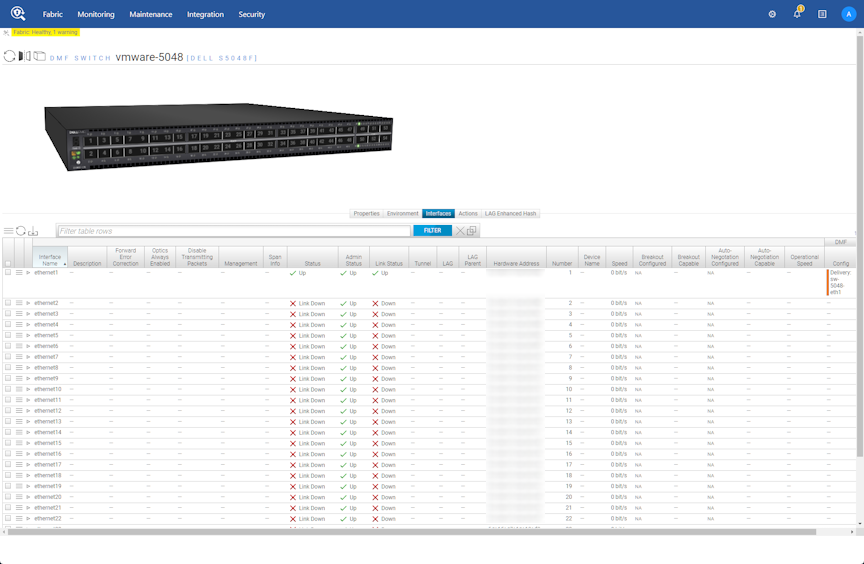Open row menu icon for ethernet1
The width and height of the screenshot is (864, 564).
[19, 273]
